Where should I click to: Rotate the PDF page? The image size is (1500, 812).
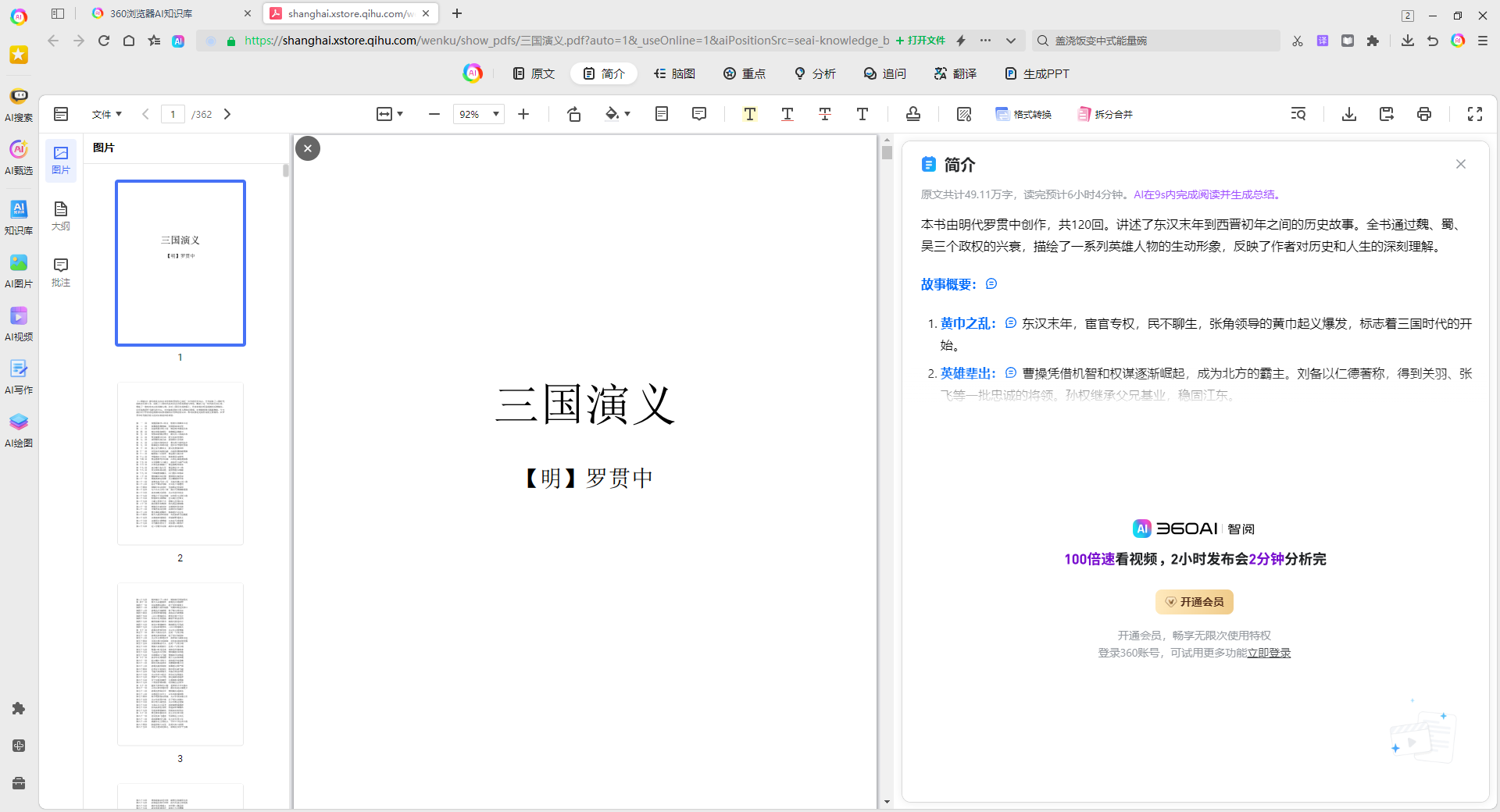574,114
